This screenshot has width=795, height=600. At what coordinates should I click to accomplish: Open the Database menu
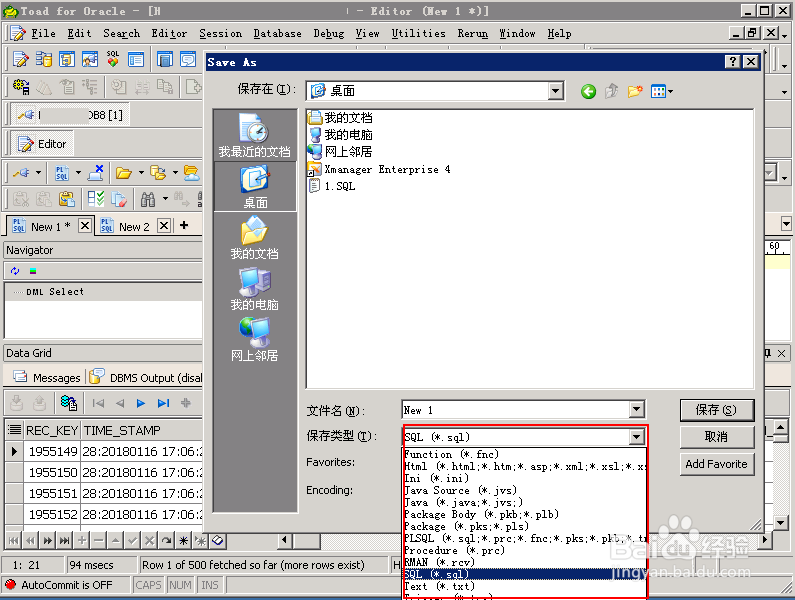coord(277,33)
